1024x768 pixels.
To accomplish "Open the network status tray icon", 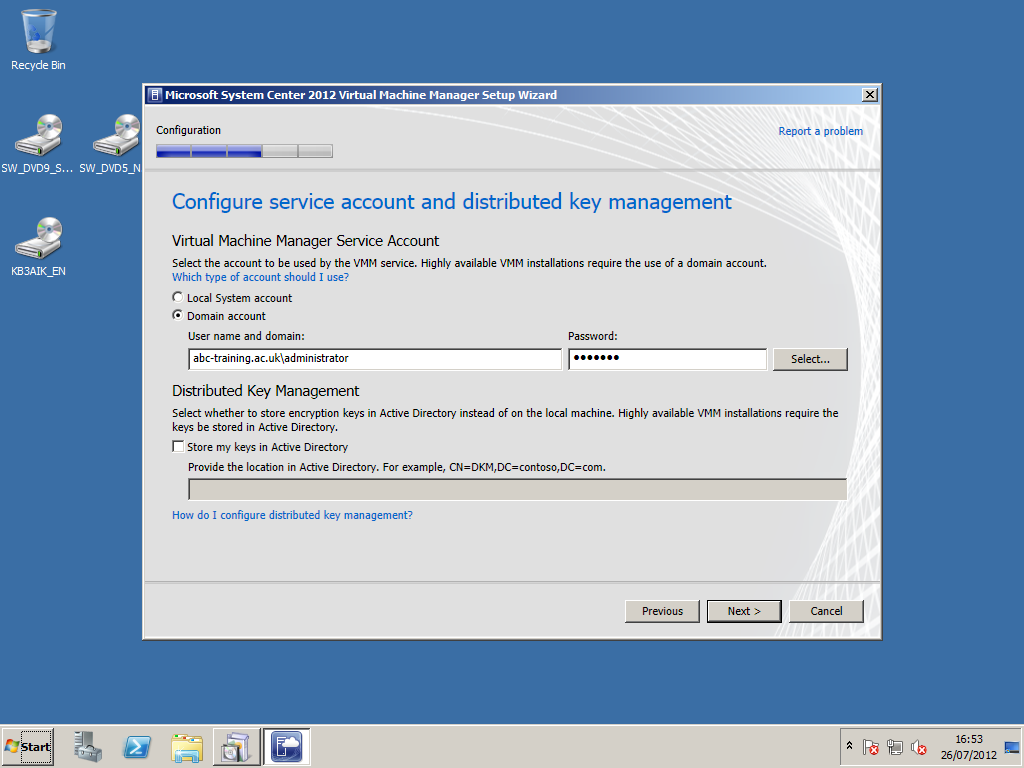I will (x=895, y=746).
